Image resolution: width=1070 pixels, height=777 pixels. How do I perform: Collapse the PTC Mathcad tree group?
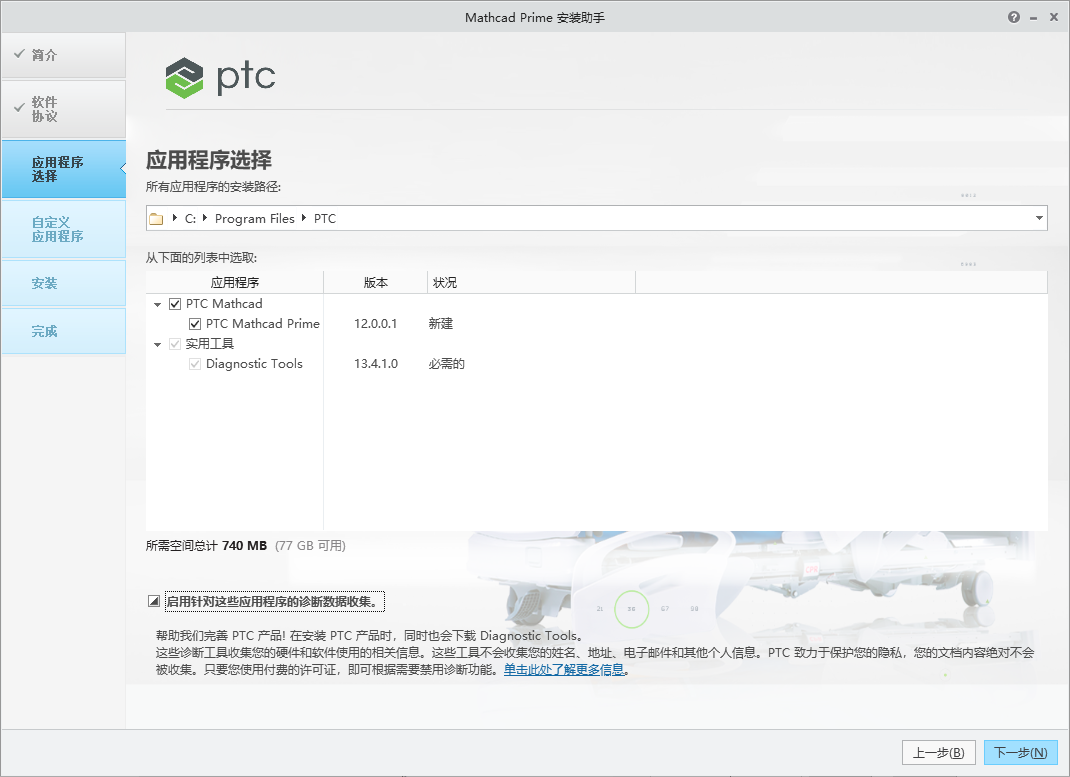point(158,304)
